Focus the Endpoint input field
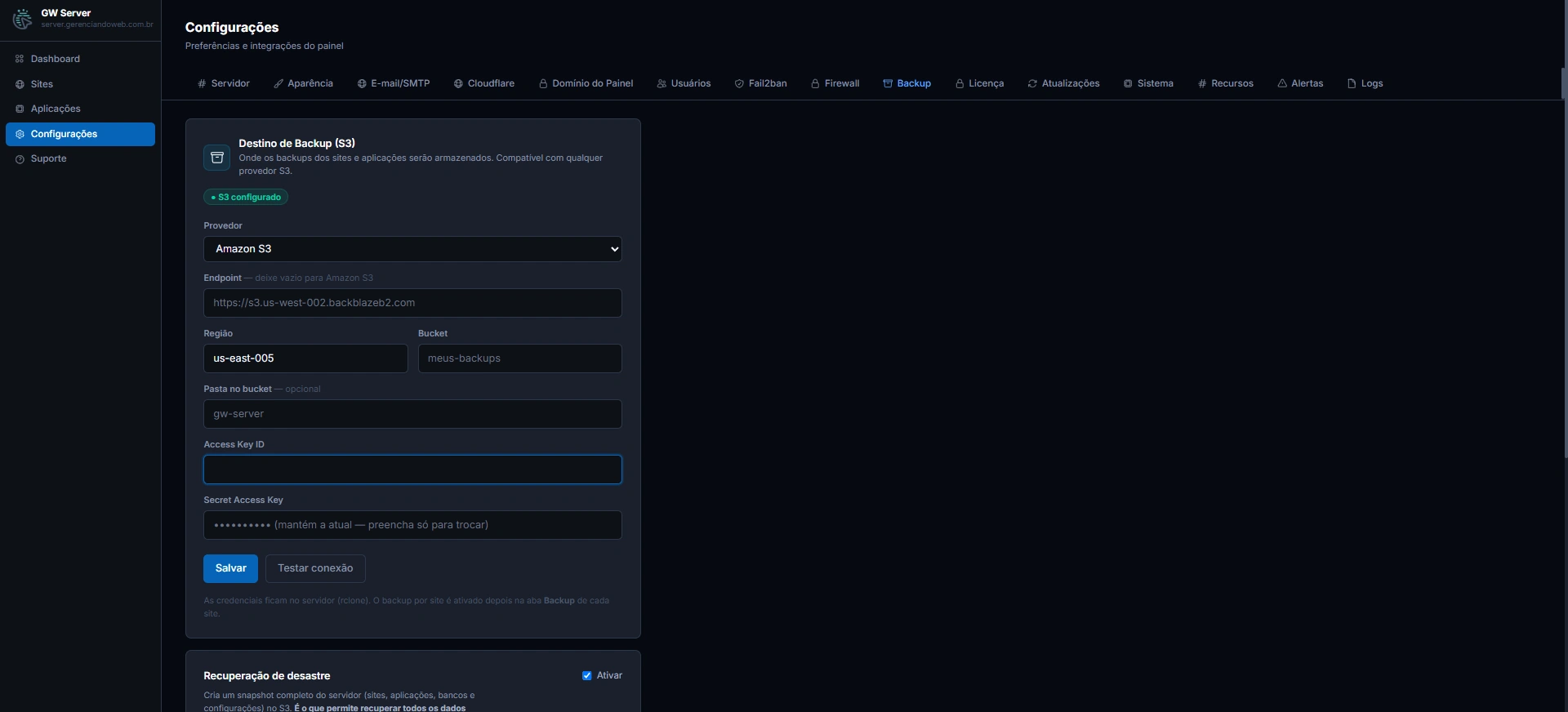 (412, 303)
